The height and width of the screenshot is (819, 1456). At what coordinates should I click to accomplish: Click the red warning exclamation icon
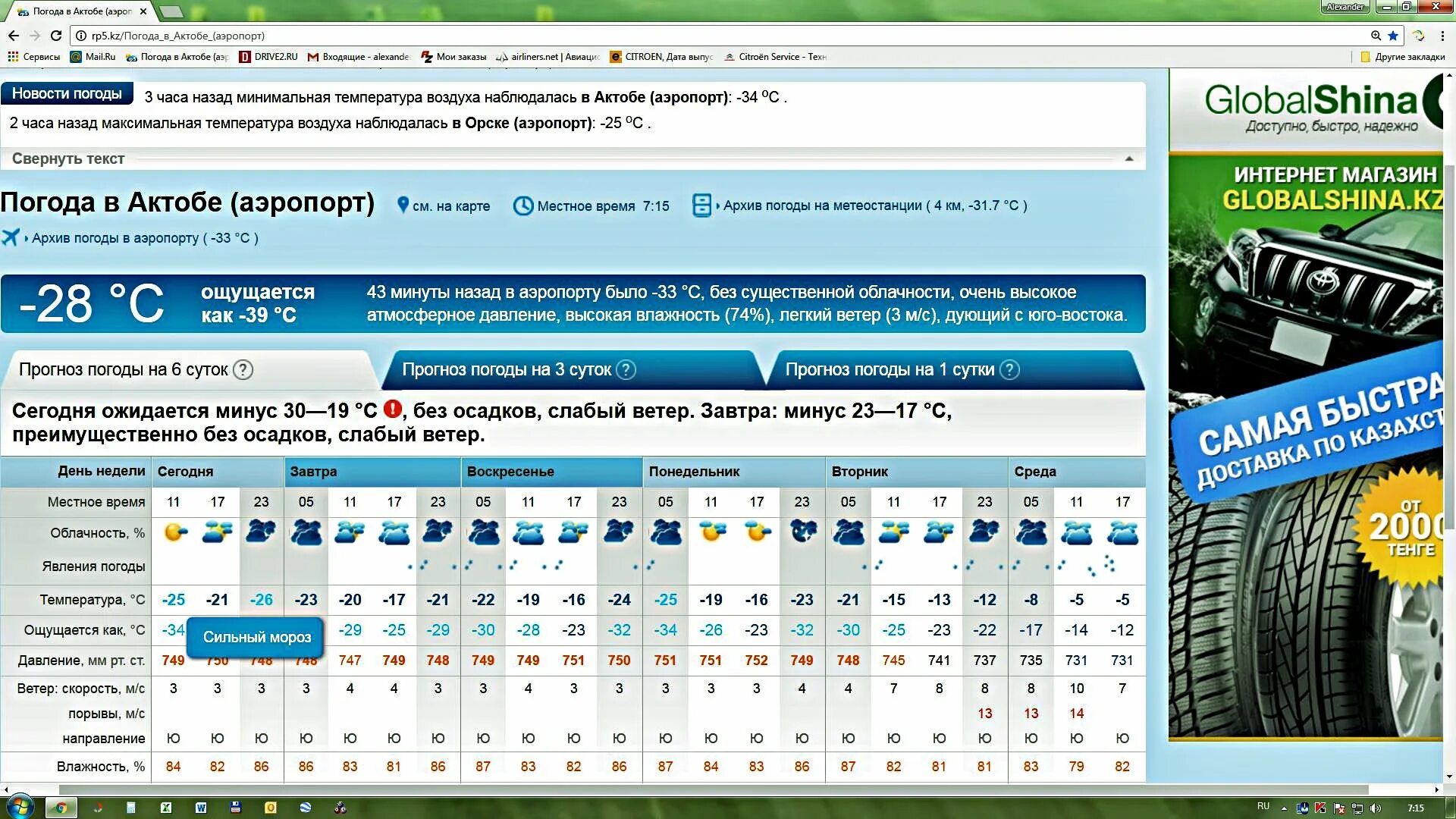point(392,409)
